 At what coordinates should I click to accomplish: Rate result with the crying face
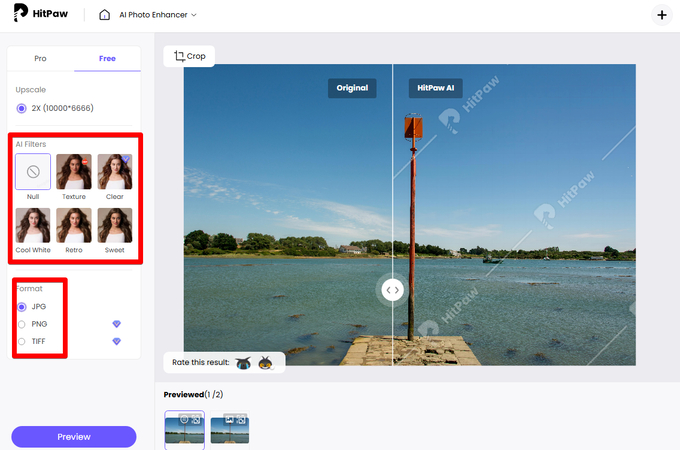(243, 362)
